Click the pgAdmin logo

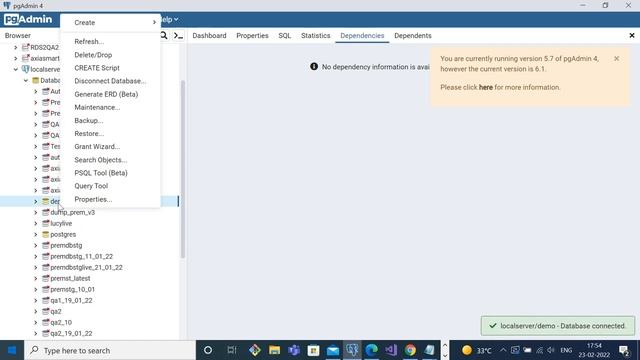pos(28,19)
